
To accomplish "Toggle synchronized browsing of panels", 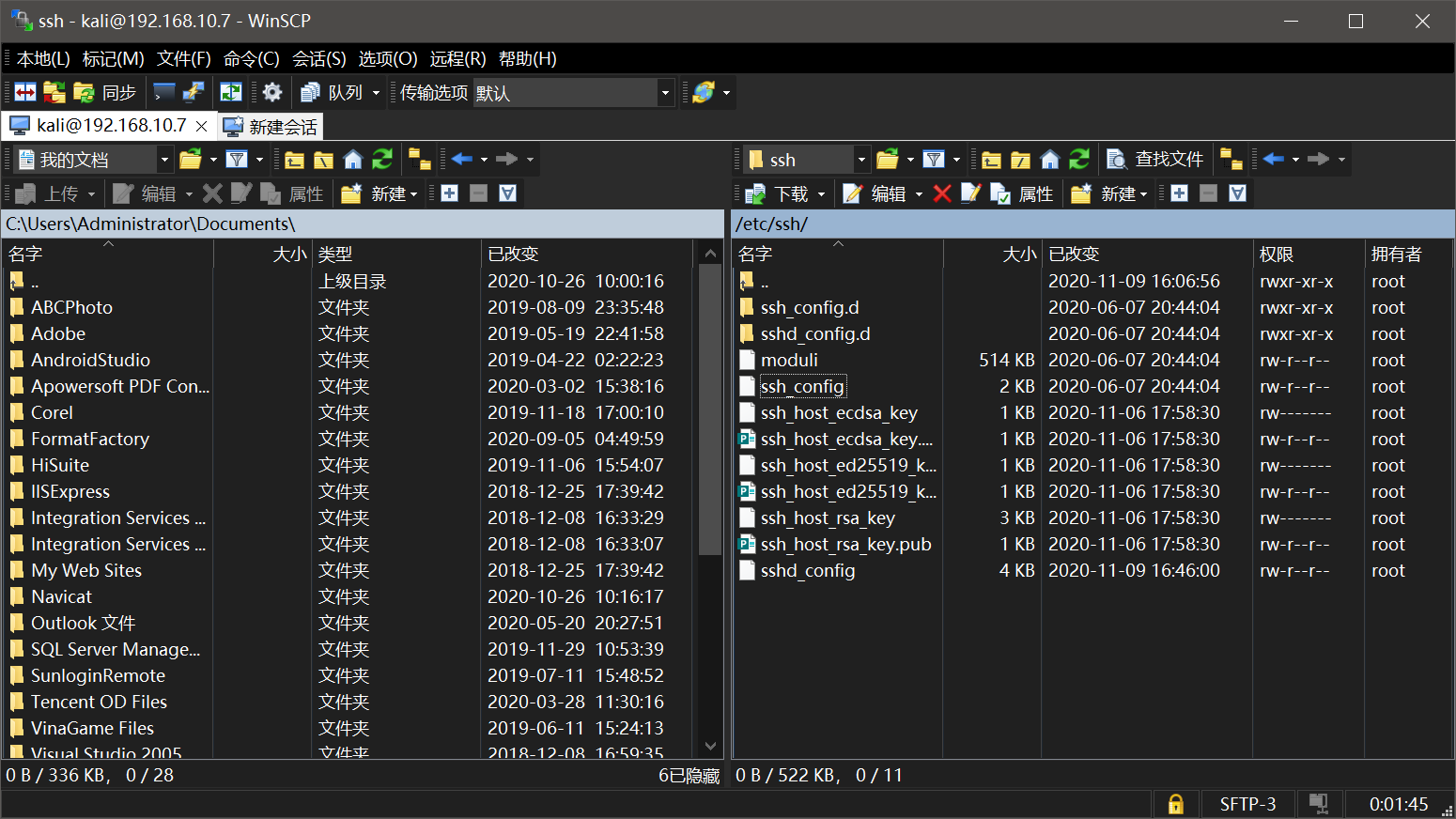I will click(230, 92).
